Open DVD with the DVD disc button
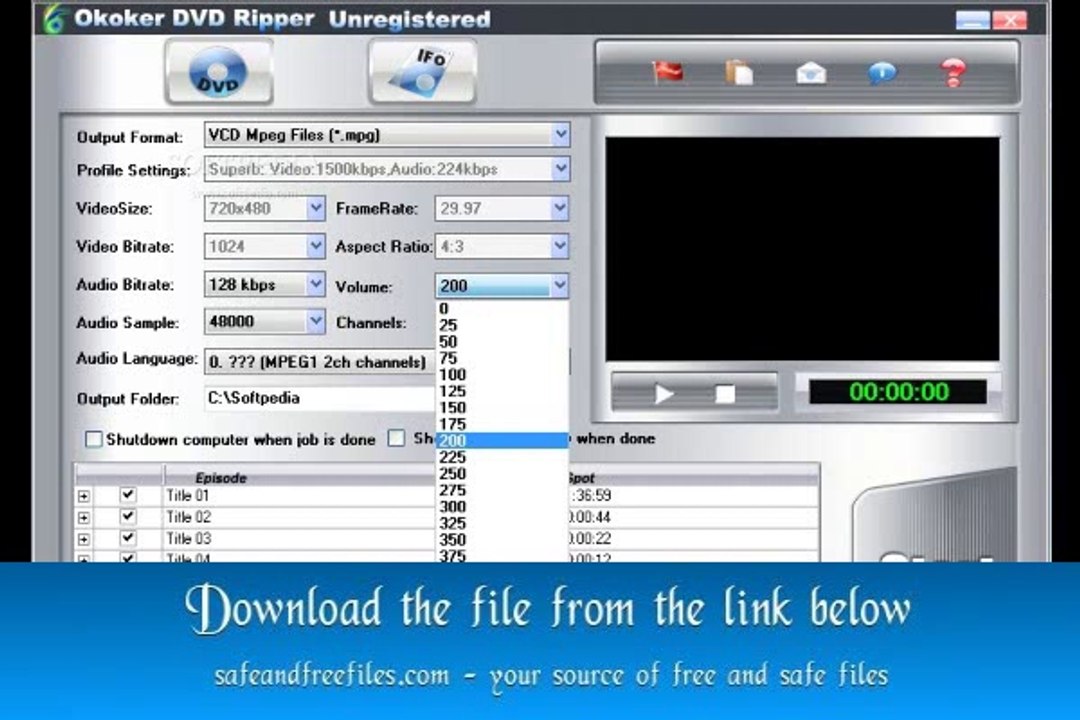Viewport: 1080px width, 720px height. click(219, 72)
